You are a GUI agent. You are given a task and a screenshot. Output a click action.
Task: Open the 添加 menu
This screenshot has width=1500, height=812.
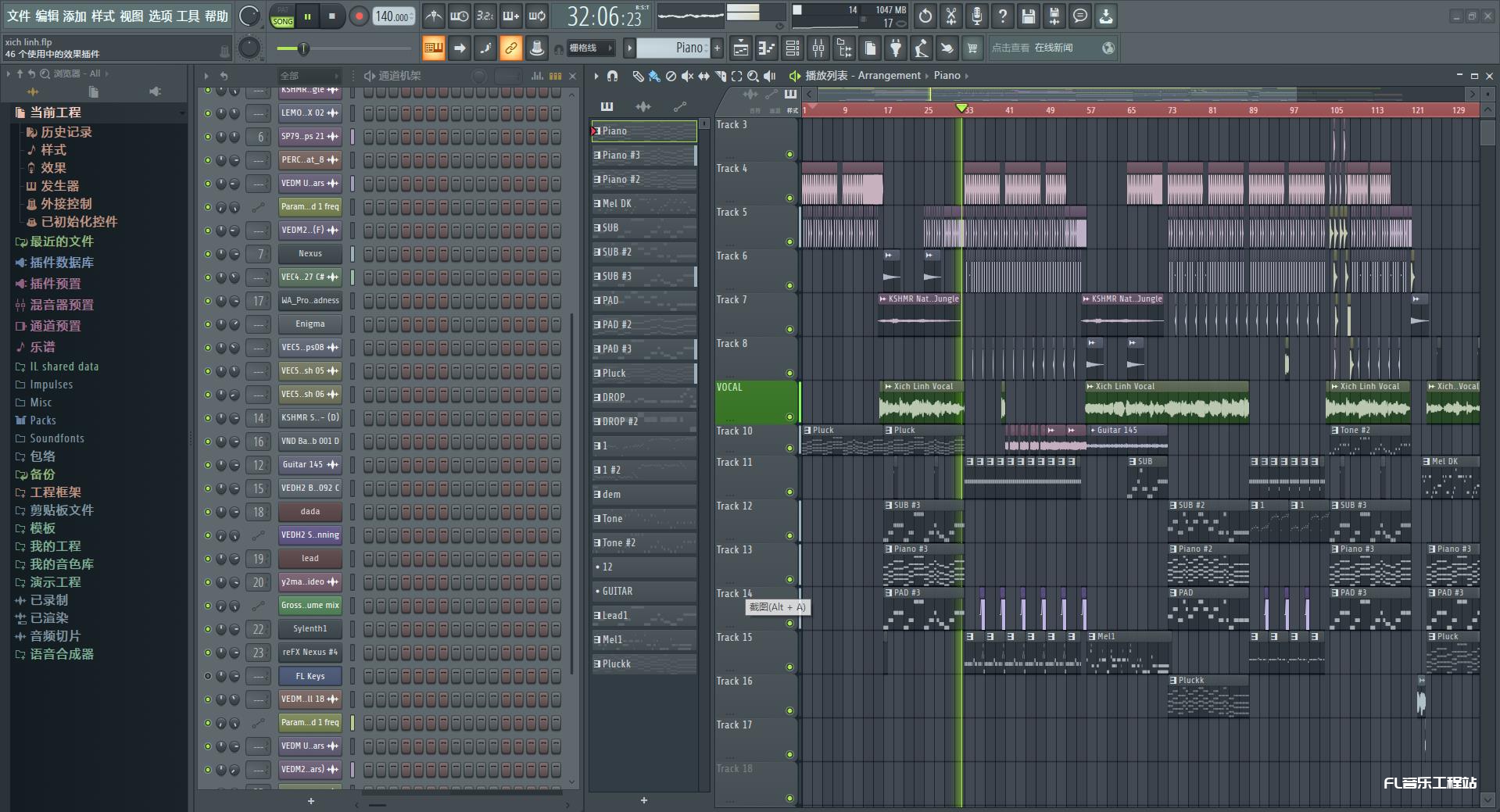(x=75, y=16)
